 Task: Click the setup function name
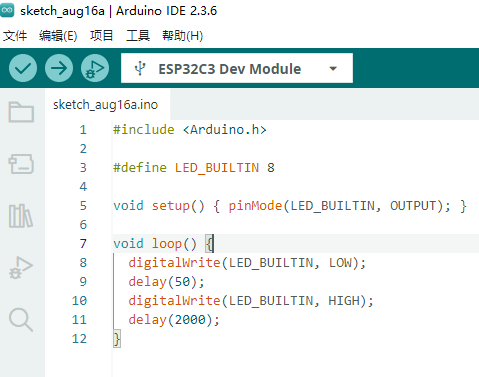tap(171, 206)
